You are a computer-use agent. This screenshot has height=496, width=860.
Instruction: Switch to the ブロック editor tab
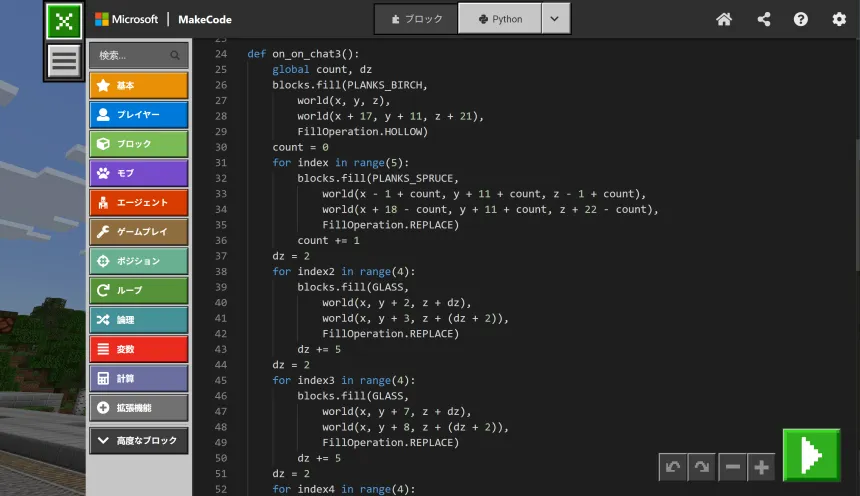point(416,19)
